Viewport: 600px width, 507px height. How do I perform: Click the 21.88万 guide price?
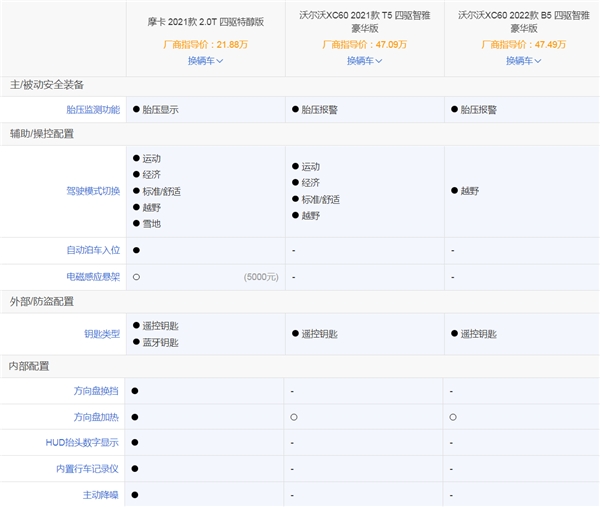pyautogui.click(x=225, y=43)
